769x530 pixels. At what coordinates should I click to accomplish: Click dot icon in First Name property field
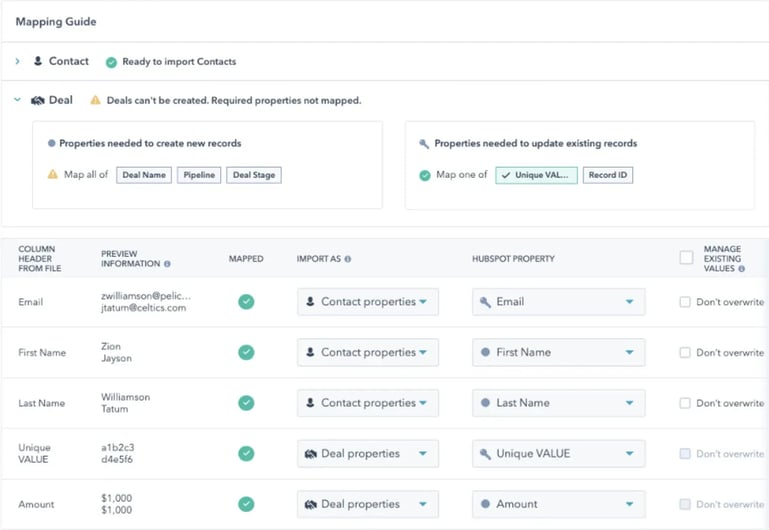tap(486, 352)
